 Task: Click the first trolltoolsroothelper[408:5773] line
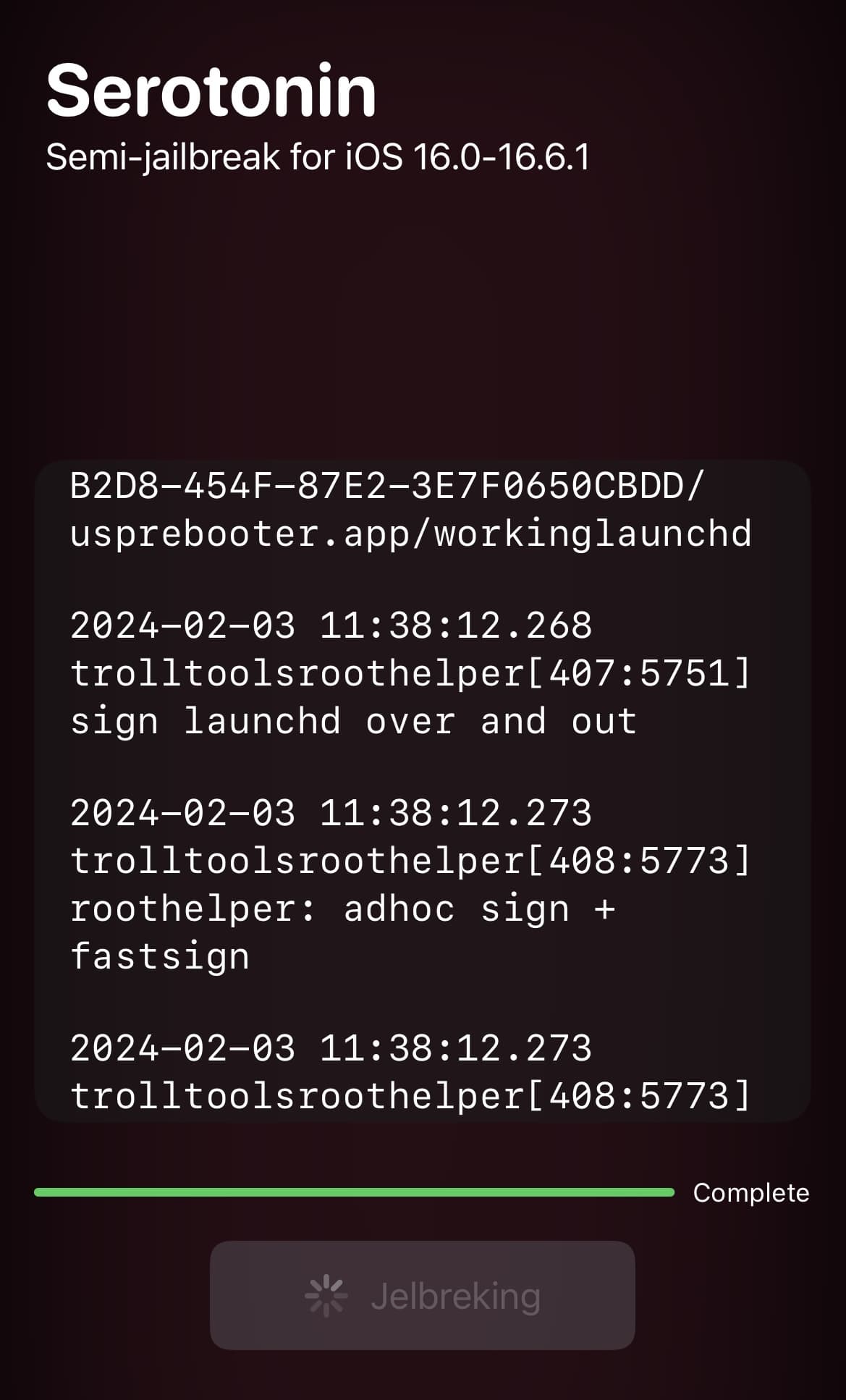pos(411,861)
